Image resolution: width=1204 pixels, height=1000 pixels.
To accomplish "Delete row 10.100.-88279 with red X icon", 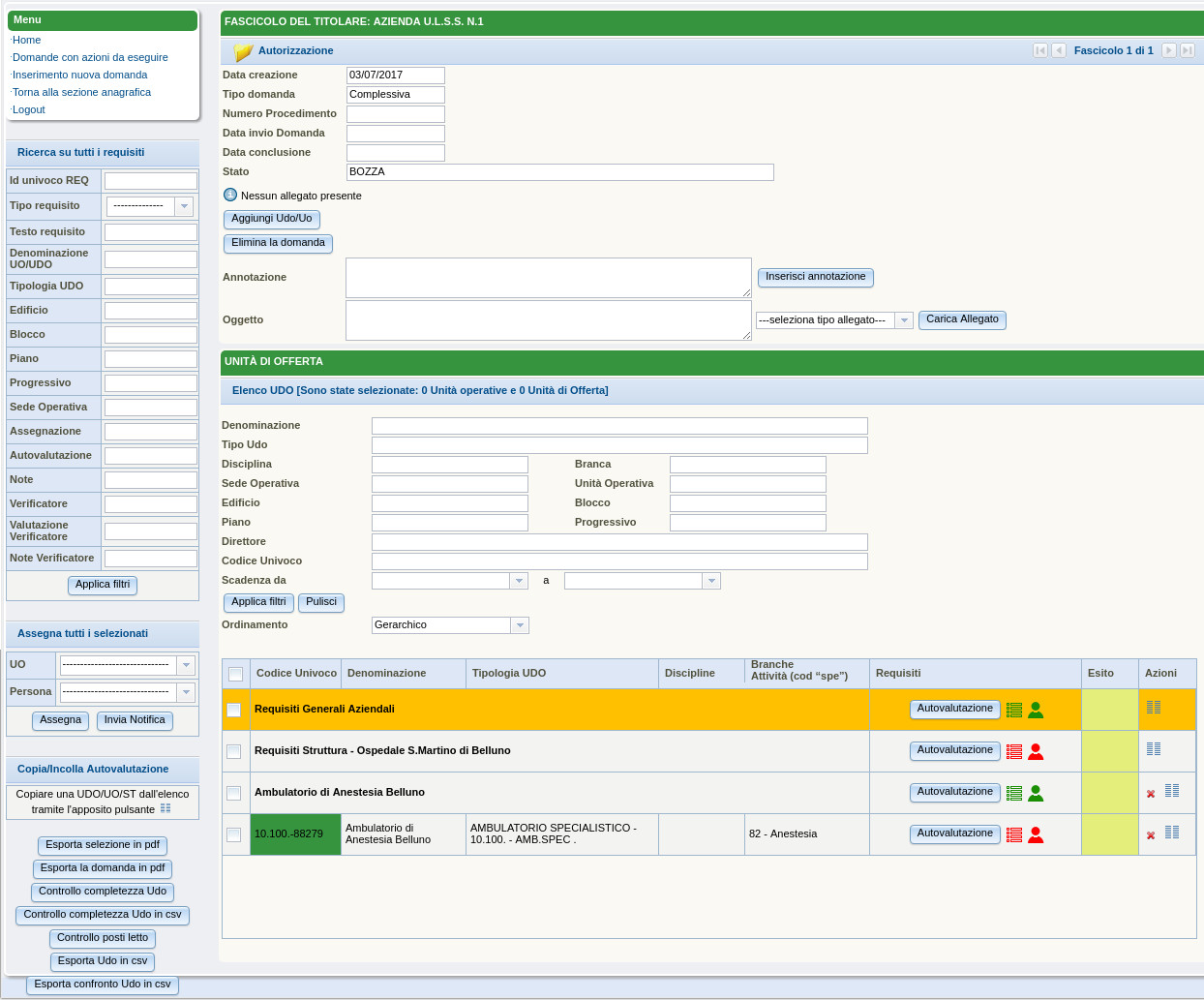I will click(1151, 835).
